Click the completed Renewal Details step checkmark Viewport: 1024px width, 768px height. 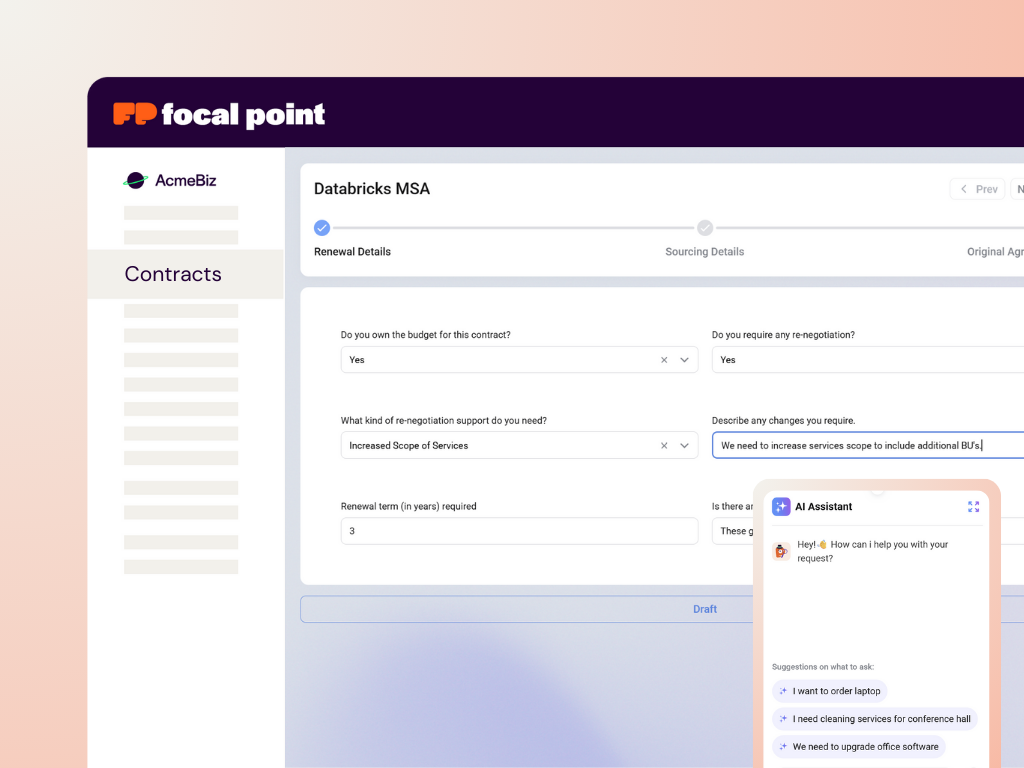(322, 228)
